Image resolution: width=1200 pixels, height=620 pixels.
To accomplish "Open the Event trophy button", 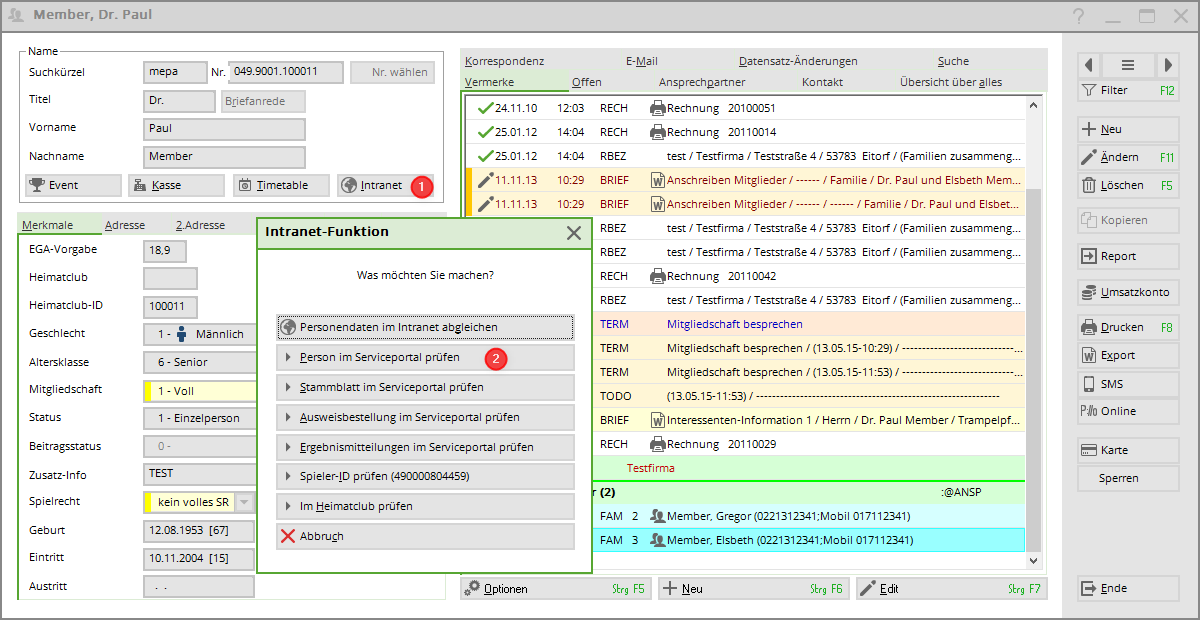I will point(72,185).
